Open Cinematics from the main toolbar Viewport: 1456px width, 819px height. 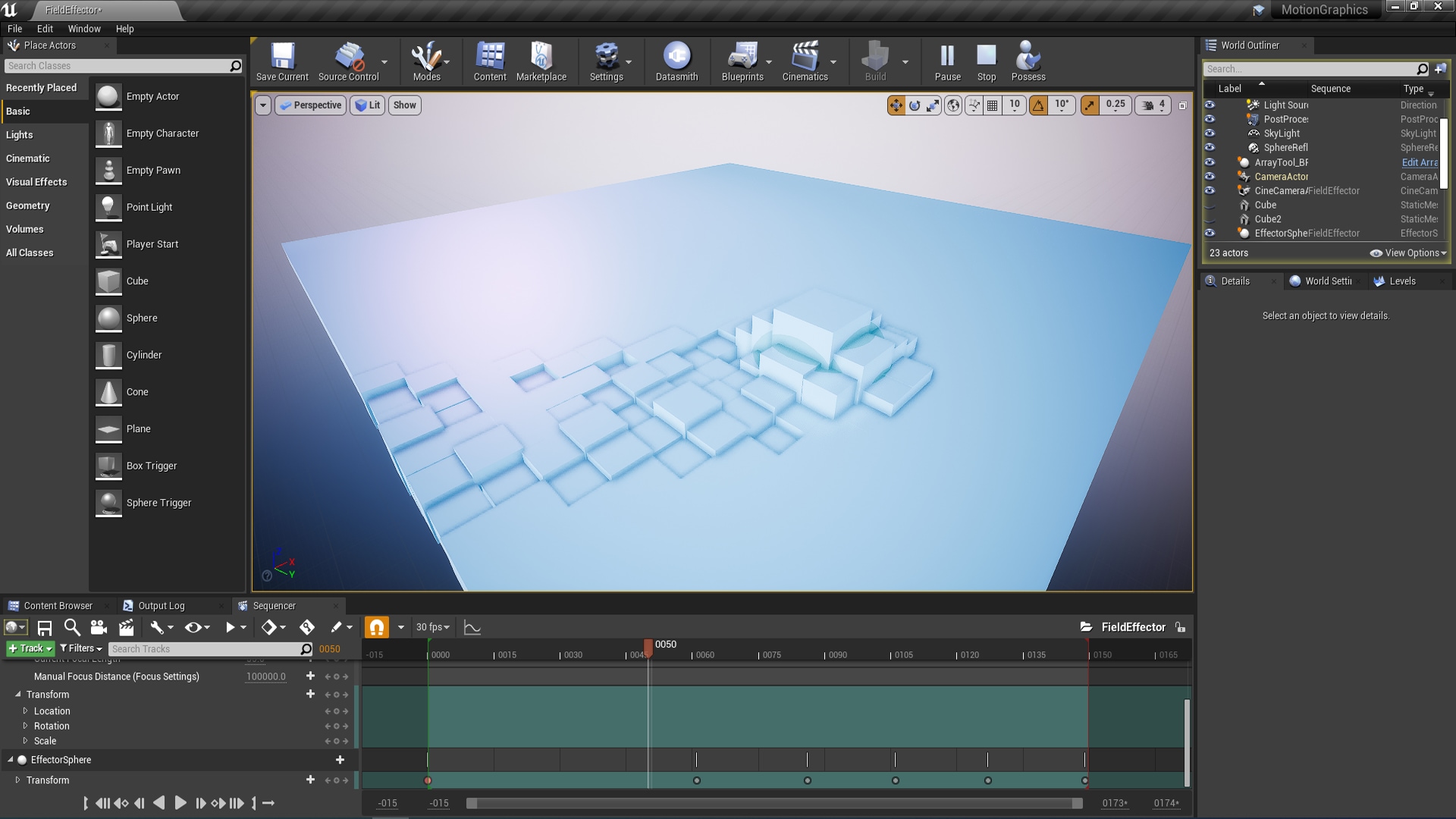(805, 61)
